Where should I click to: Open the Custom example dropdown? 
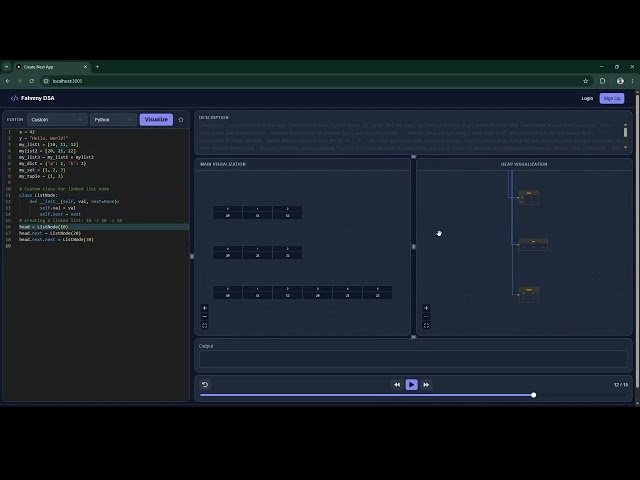57,120
